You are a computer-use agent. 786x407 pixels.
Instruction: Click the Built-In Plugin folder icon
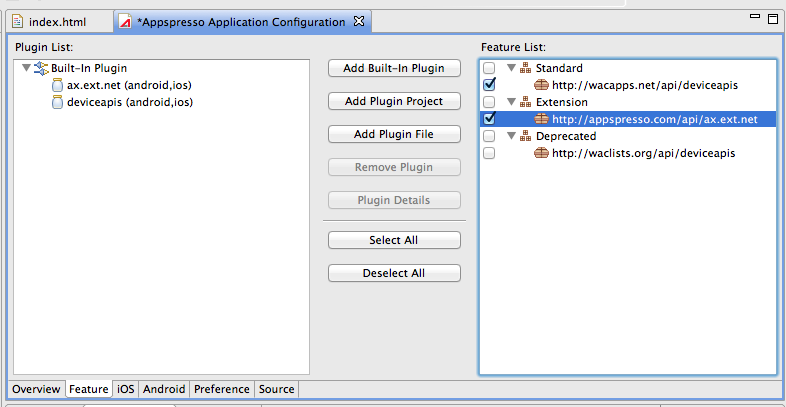(41, 68)
